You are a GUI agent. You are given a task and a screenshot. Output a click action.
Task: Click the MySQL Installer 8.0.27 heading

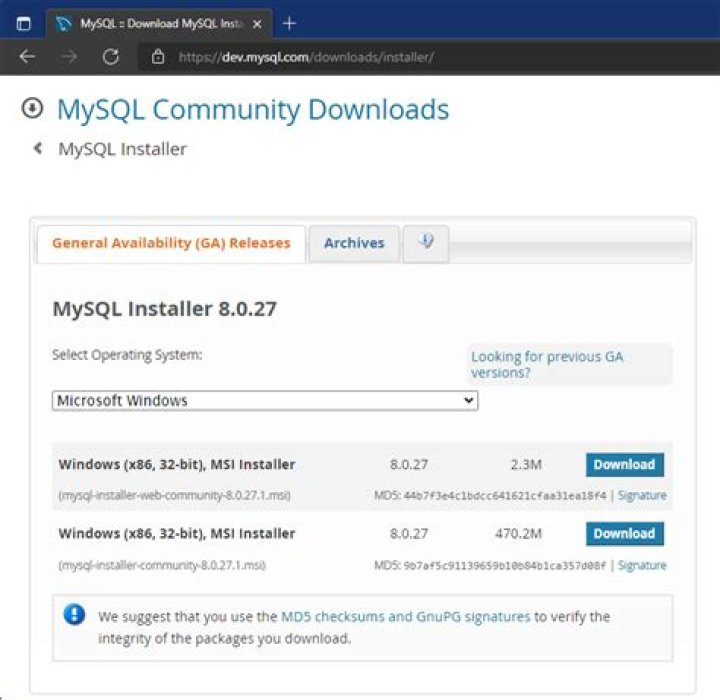pos(164,309)
